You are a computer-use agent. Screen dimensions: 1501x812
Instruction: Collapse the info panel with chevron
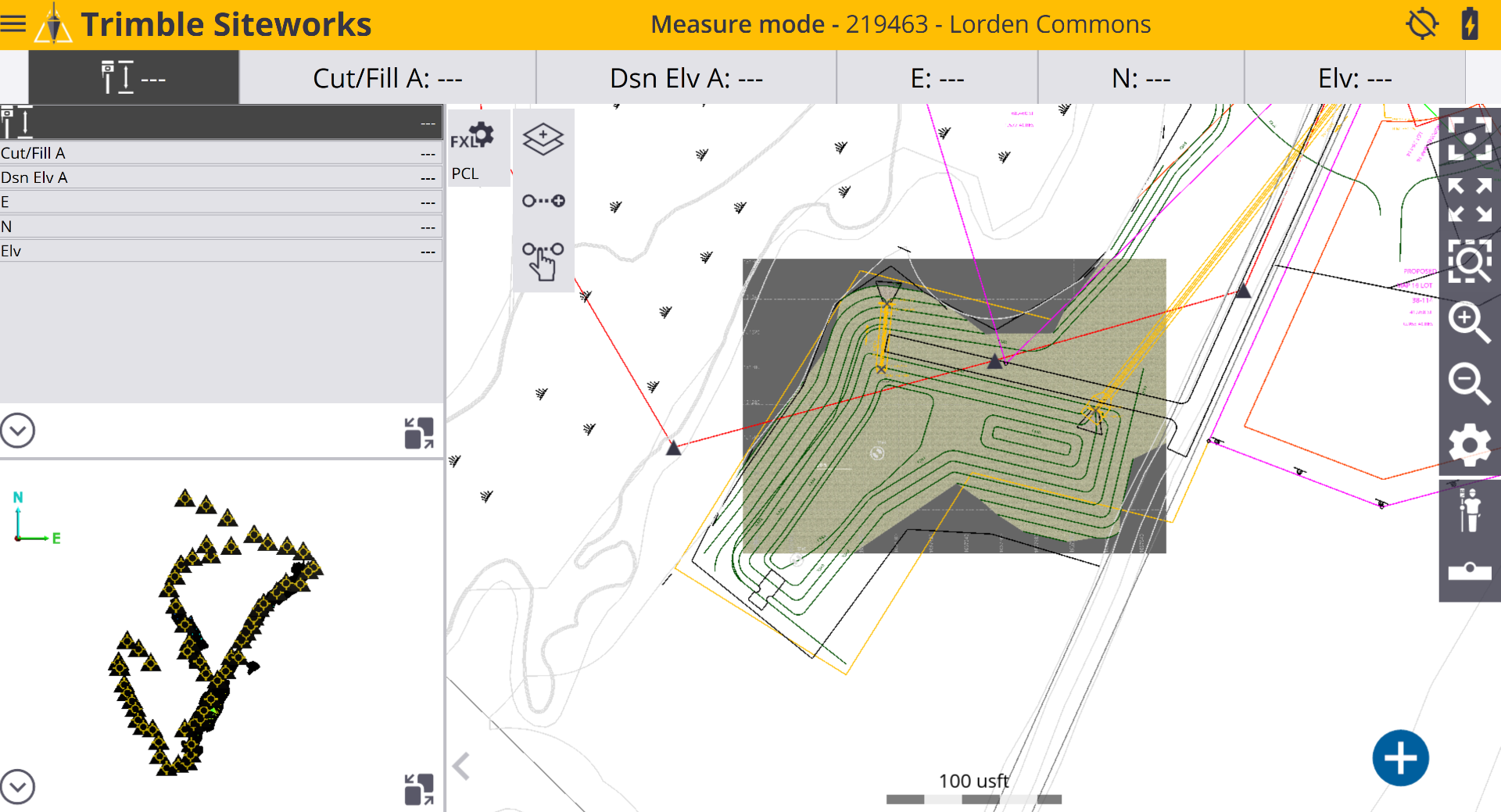click(x=18, y=431)
